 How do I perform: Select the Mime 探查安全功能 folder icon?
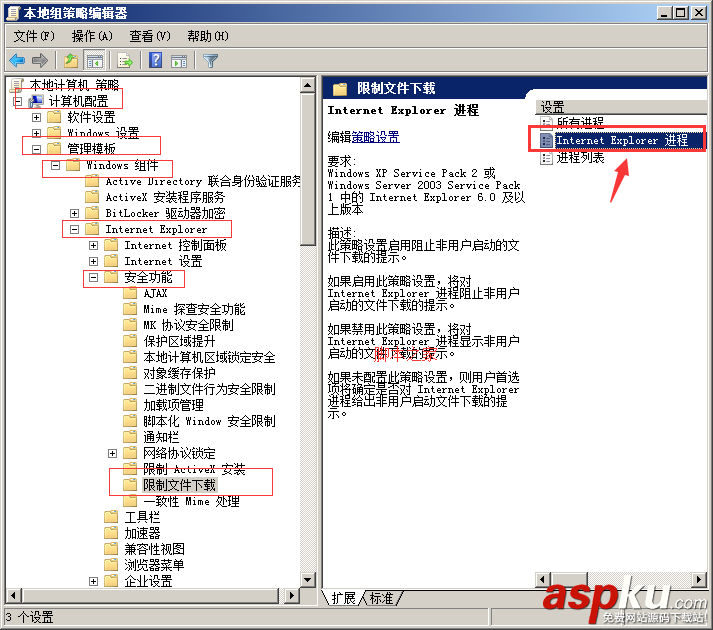coord(130,309)
